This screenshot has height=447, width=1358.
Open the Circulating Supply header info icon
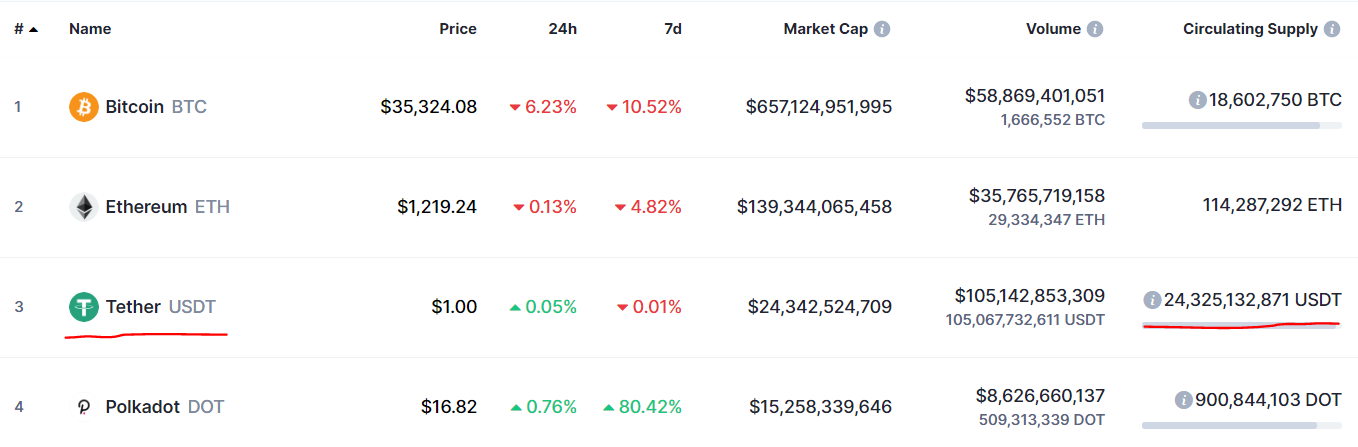tap(1332, 29)
